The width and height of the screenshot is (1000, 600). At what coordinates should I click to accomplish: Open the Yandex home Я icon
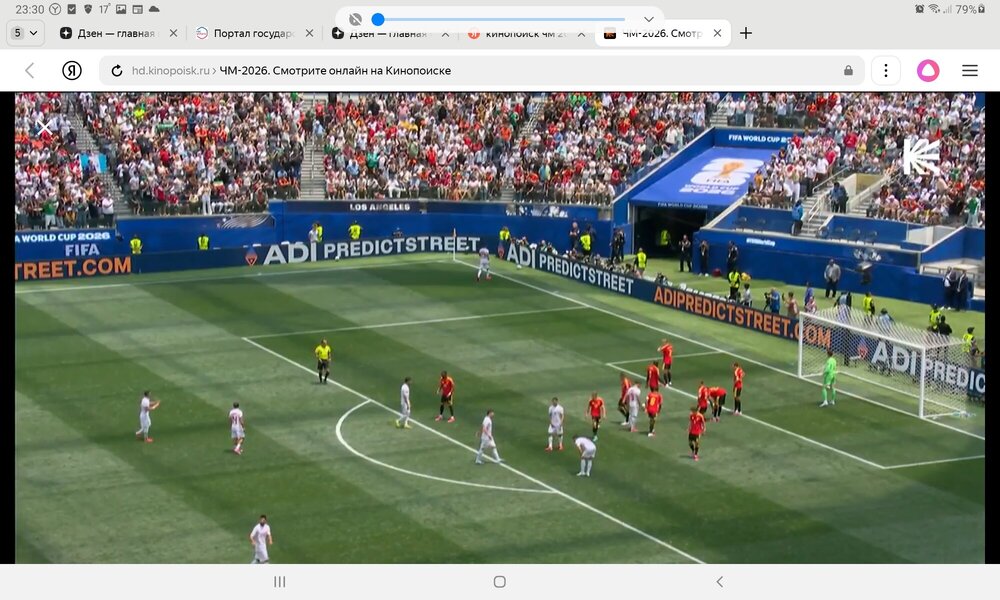(71, 71)
